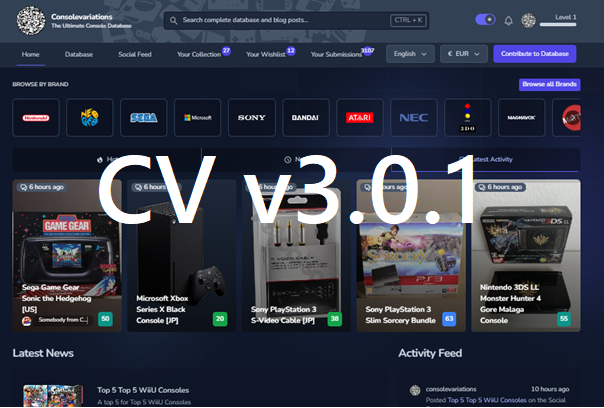Viewport: 604px width, 408px height.
Task: Open the Nintendo 3DS LL Monster Hunter card
Action: [x=526, y=255]
